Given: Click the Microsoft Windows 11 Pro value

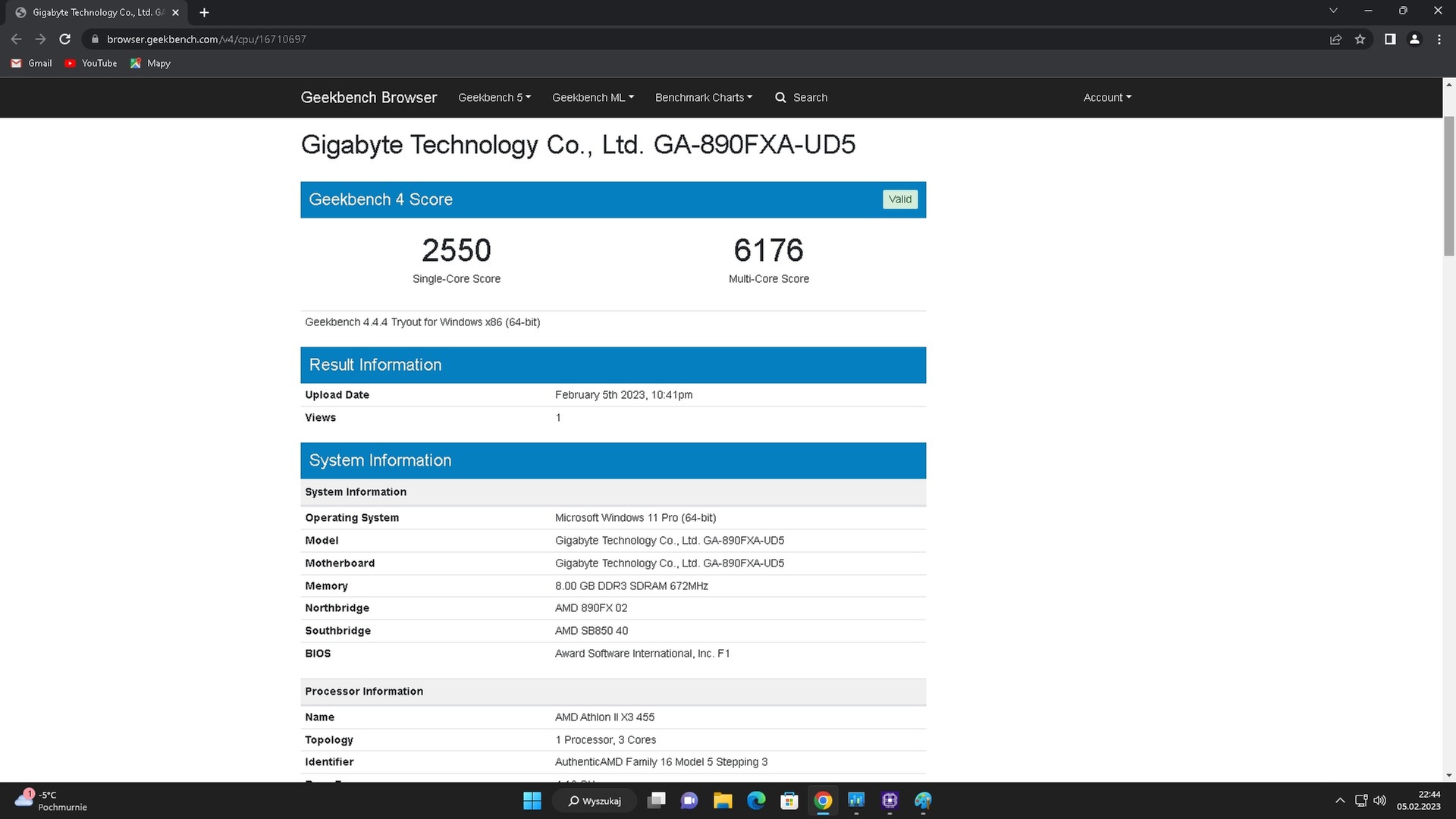Looking at the screenshot, I should 635,518.
